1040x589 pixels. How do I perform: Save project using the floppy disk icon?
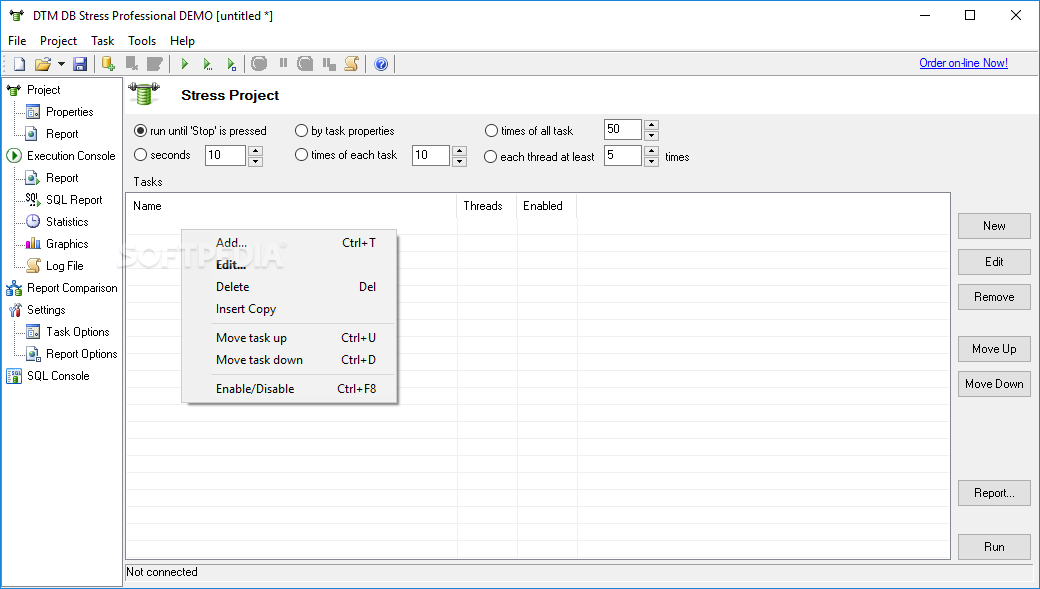pyautogui.click(x=80, y=64)
